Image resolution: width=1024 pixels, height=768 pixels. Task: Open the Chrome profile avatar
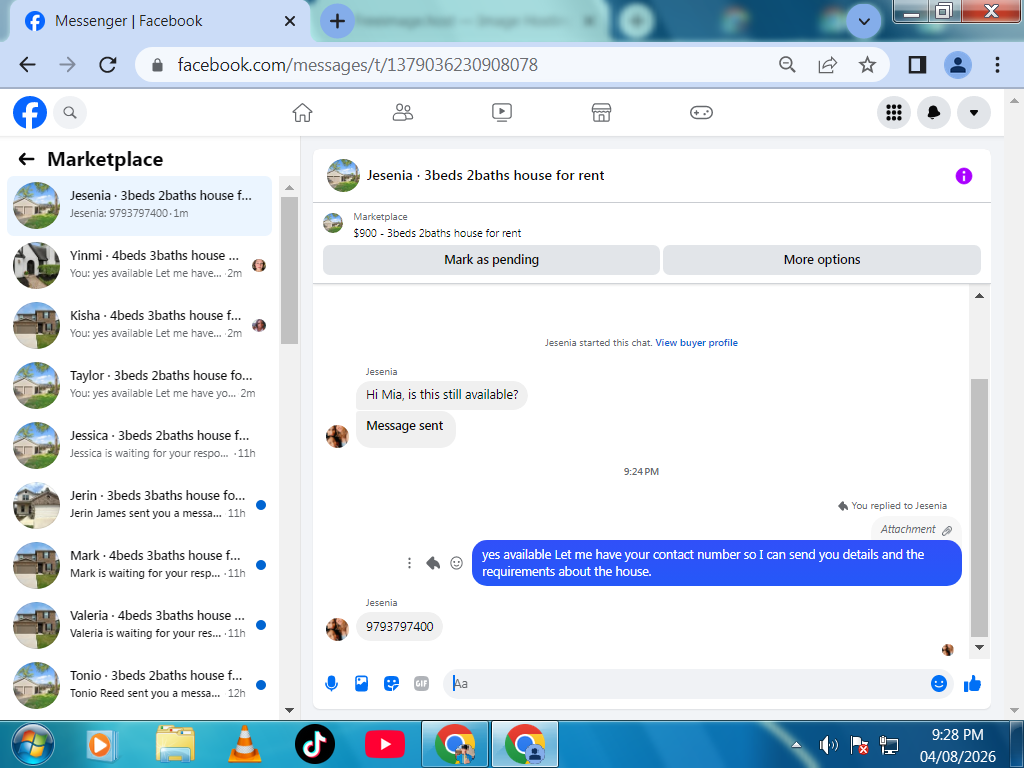[x=957, y=65]
